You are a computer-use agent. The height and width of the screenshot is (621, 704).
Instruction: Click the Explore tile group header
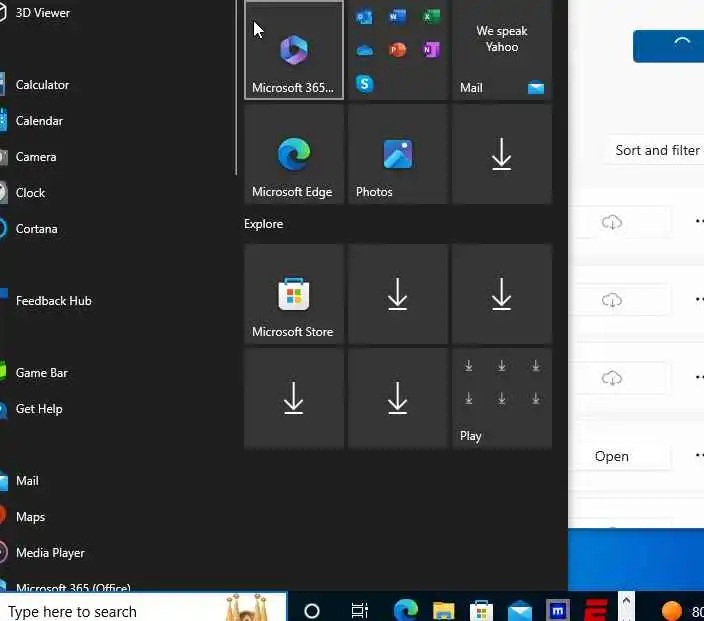click(264, 224)
